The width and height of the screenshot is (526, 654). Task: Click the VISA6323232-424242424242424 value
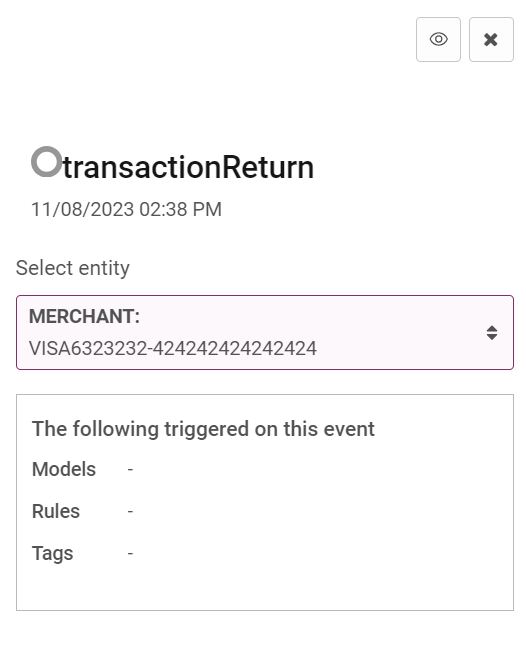click(173, 348)
